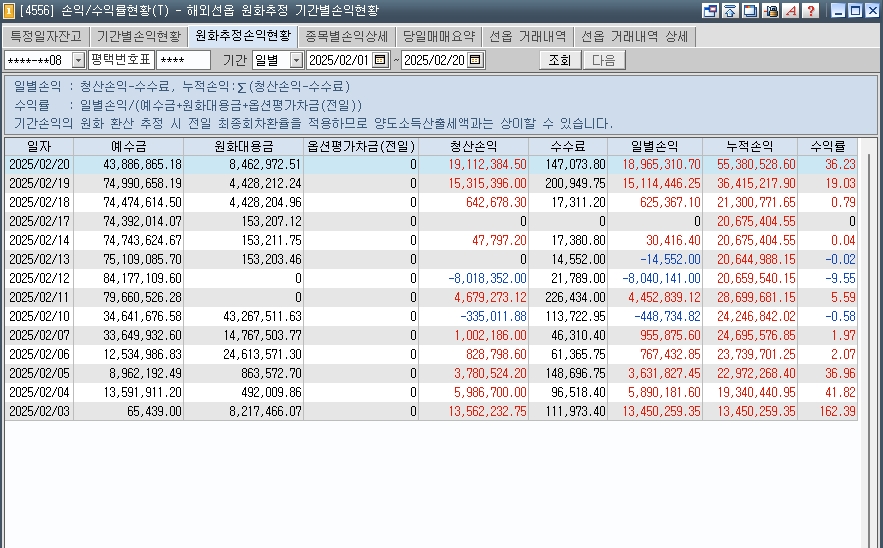The width and height of the screenshot is (883, 548).
Task: Click the always-on-top up-arrow icon
Action: click(730, 10)
